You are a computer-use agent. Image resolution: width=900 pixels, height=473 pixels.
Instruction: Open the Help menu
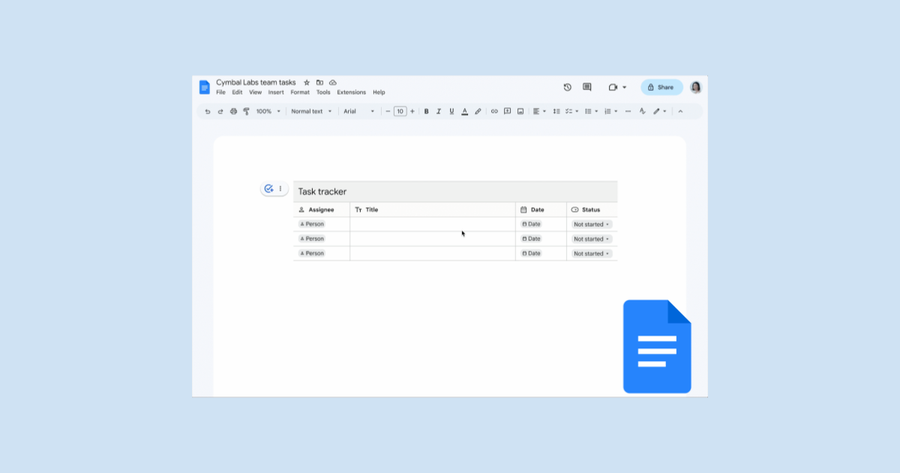pos(379,92)
